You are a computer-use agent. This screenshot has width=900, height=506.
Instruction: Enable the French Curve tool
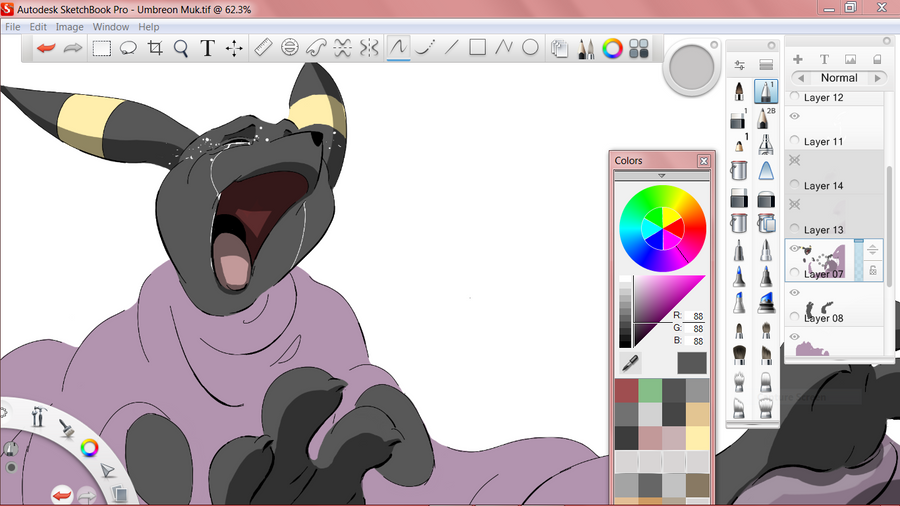[316, 48]
